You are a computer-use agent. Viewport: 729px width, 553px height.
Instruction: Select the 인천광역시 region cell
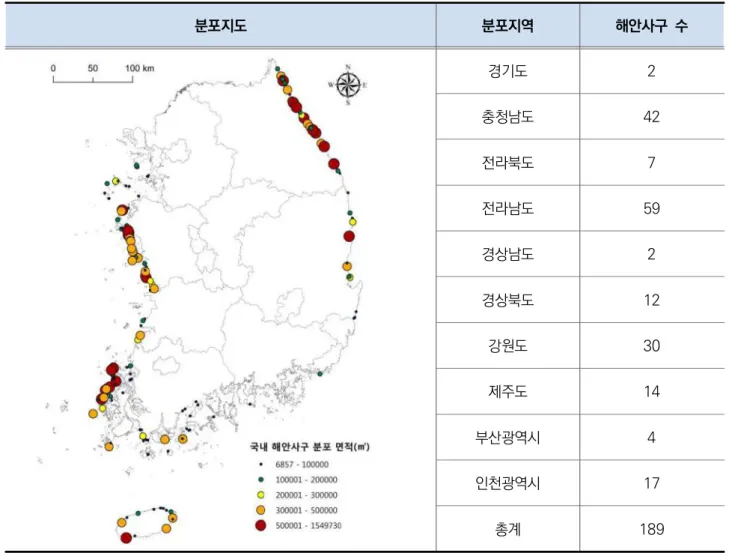(508, 483)
